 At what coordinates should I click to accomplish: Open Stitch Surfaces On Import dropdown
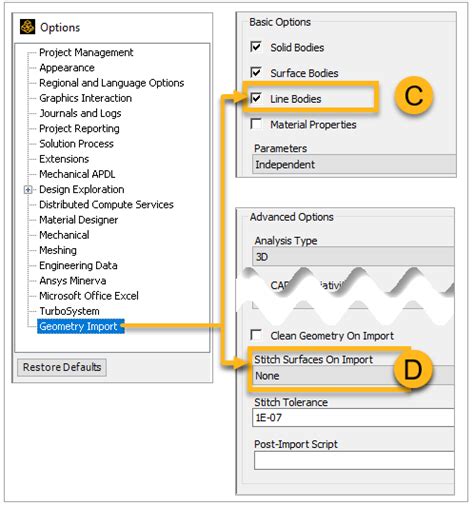click(x=353, y=376)
